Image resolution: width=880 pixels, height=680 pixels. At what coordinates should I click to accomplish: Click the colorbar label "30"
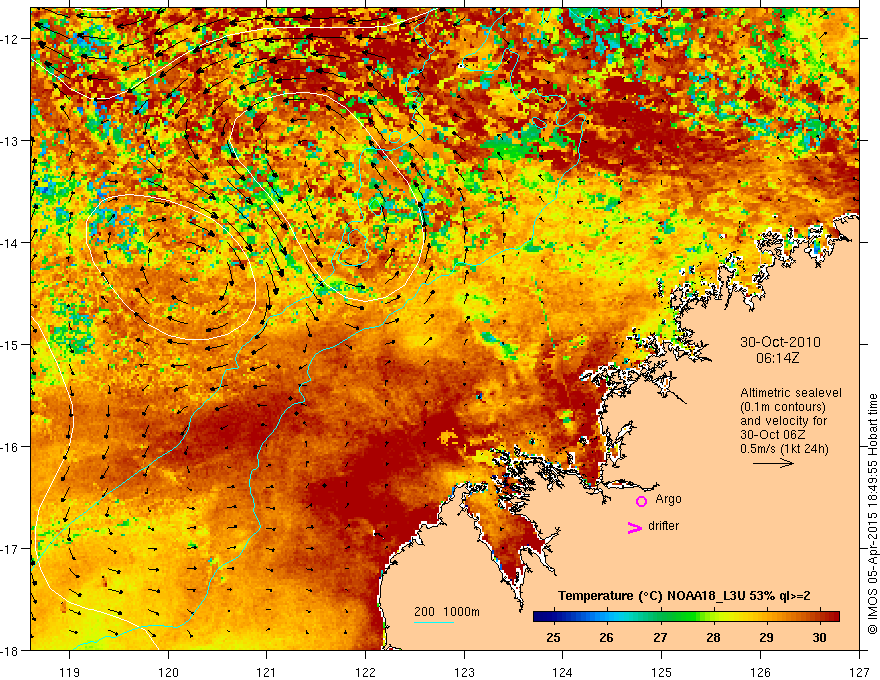coord(819,637)
